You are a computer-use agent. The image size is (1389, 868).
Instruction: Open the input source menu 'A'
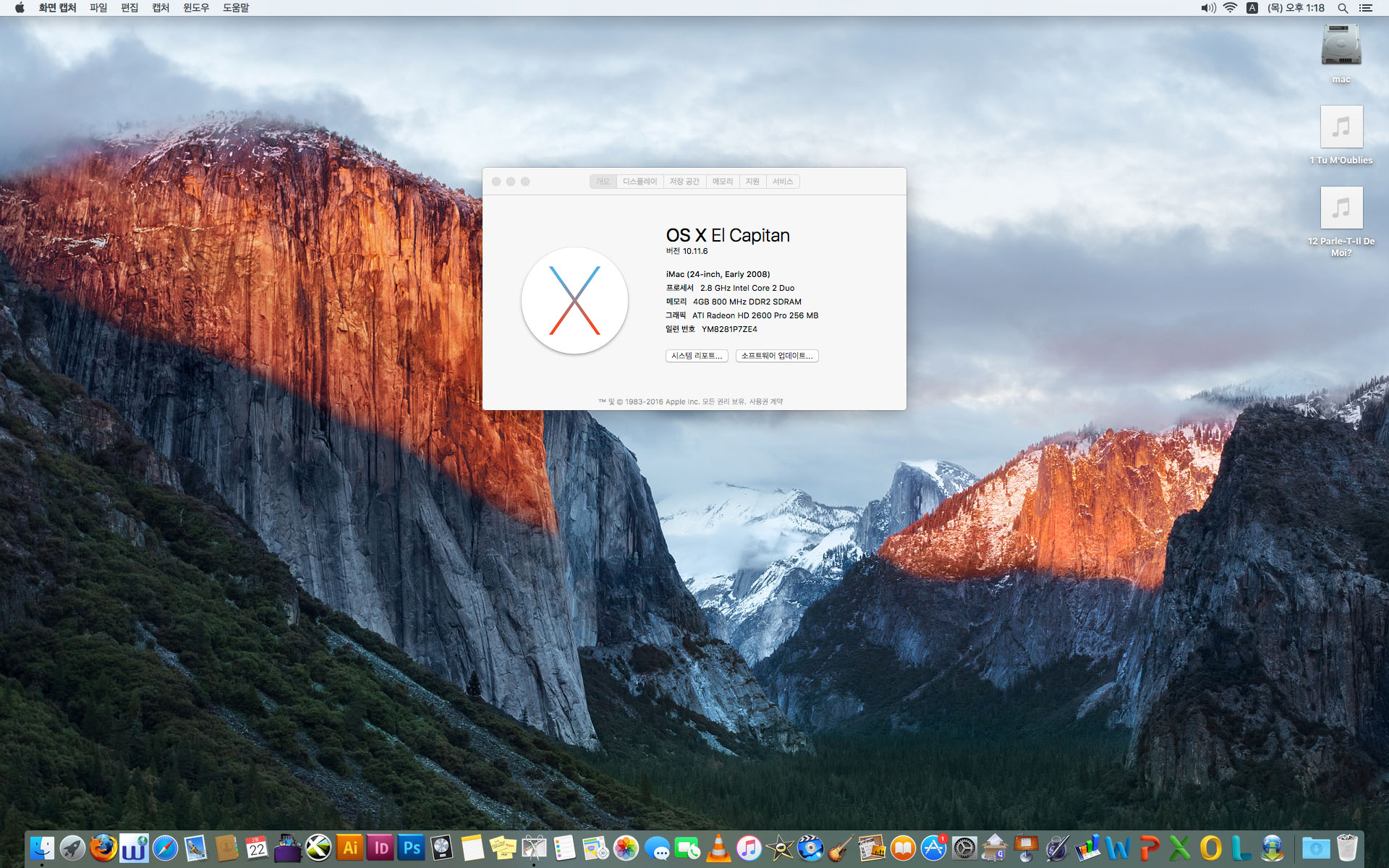click(x=1252, y=8)
